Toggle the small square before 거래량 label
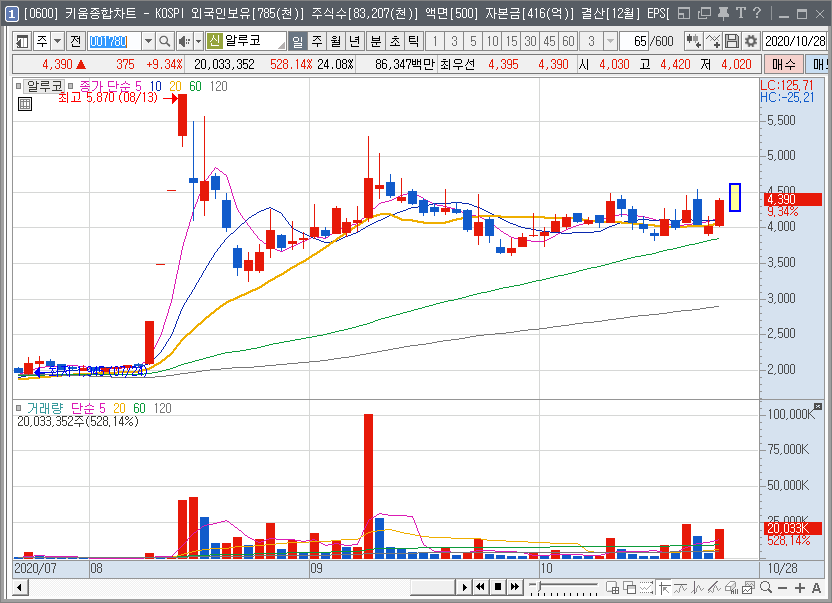This screenshot has width=832, height=603. (19, 408)
